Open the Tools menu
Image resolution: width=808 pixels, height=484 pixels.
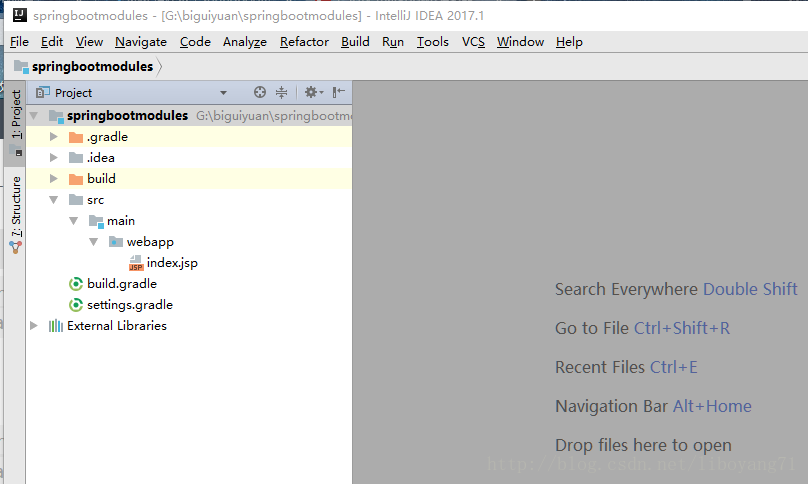click(x=432, y=42)
